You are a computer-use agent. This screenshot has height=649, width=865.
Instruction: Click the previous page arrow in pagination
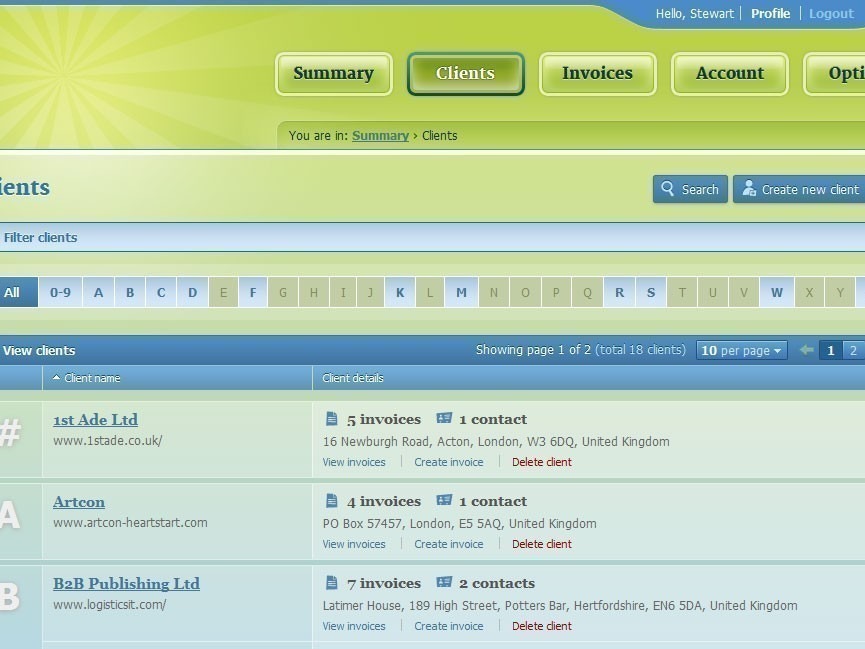tap(806, 350)
